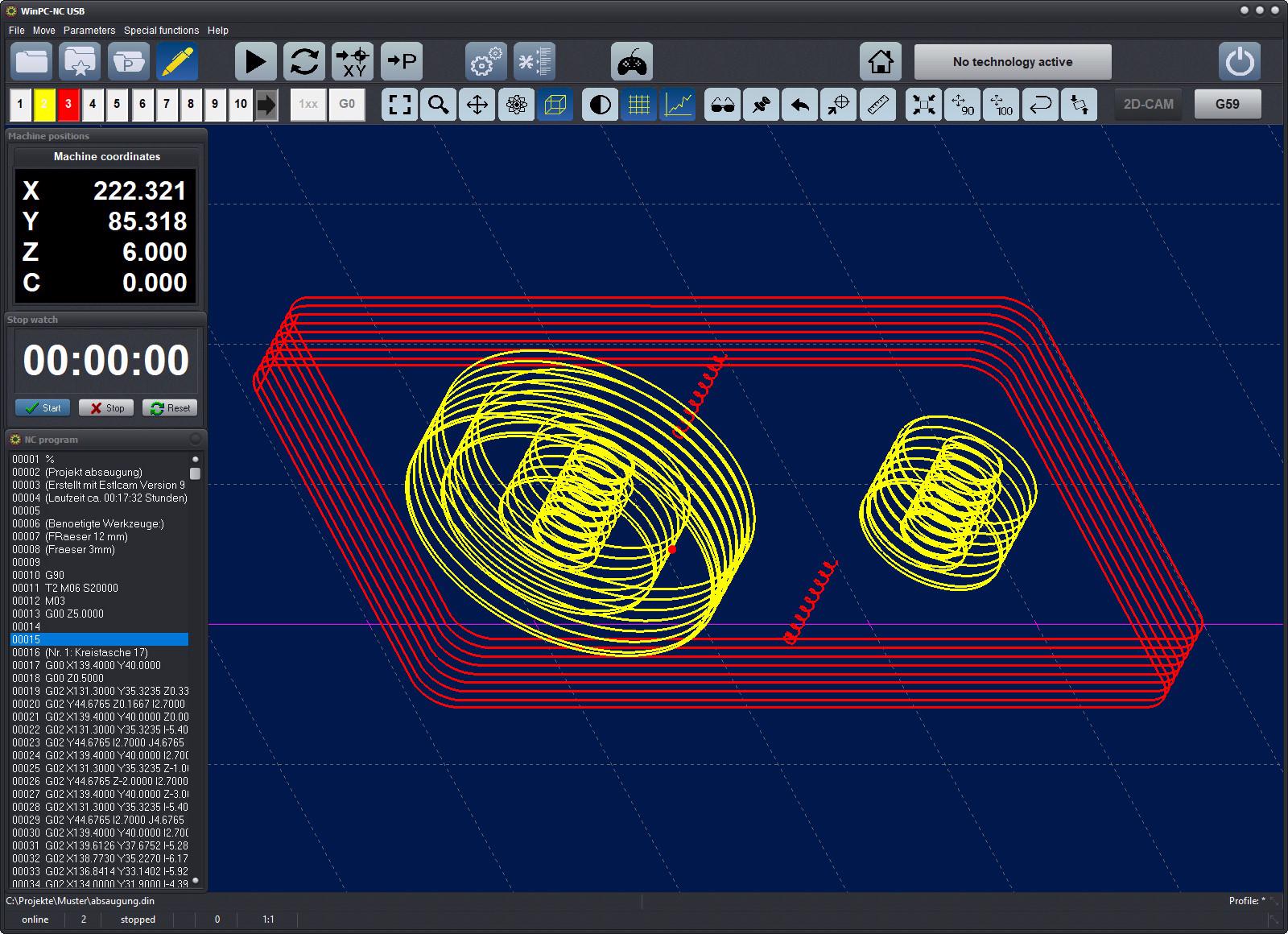The image size is (1288, 934).
Task: Open the G59 offset selector
Action: (1227, 105)
